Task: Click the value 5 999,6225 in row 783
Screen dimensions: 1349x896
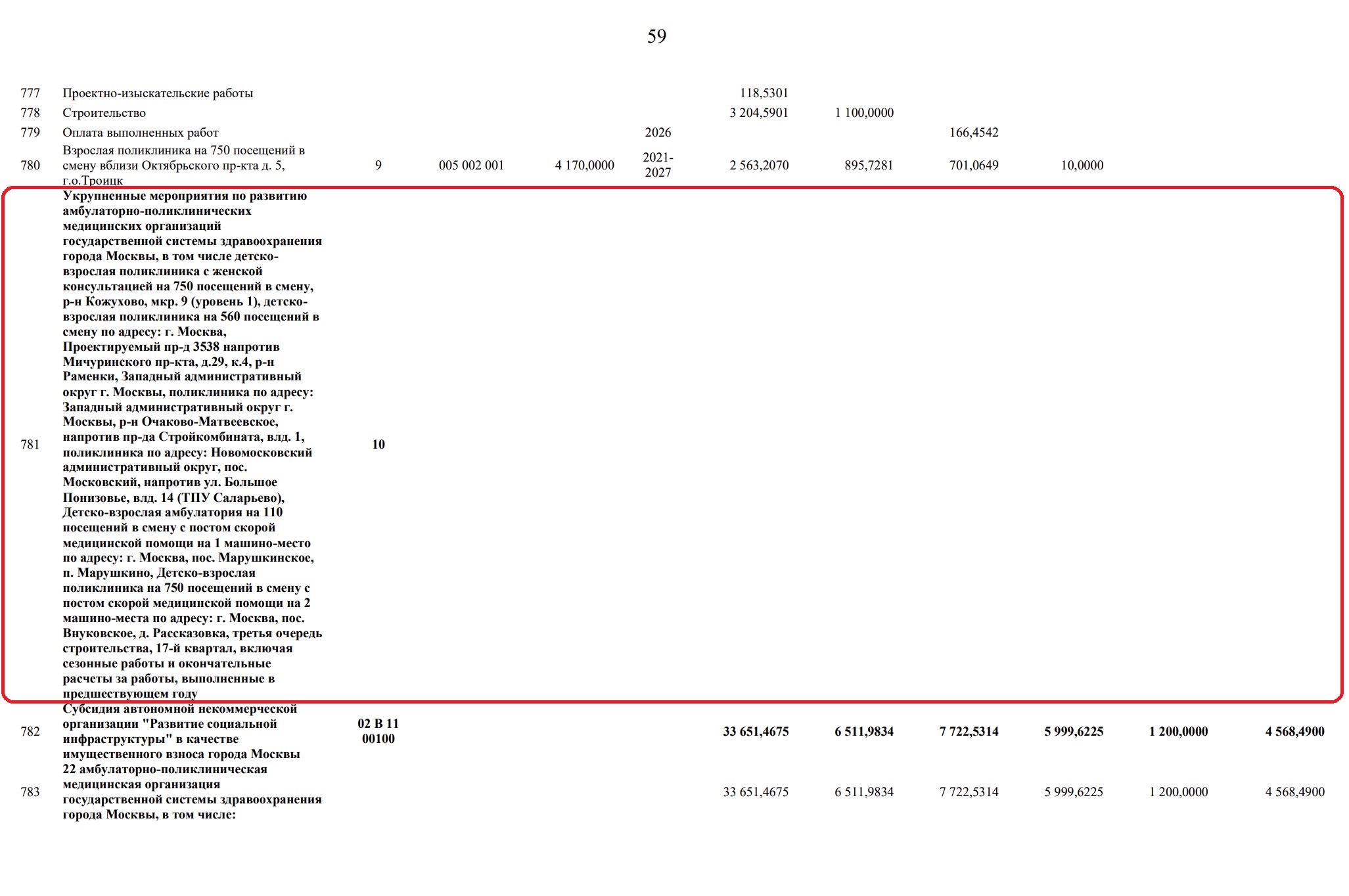Action: pyautogui.click(x=1074, y=792)
